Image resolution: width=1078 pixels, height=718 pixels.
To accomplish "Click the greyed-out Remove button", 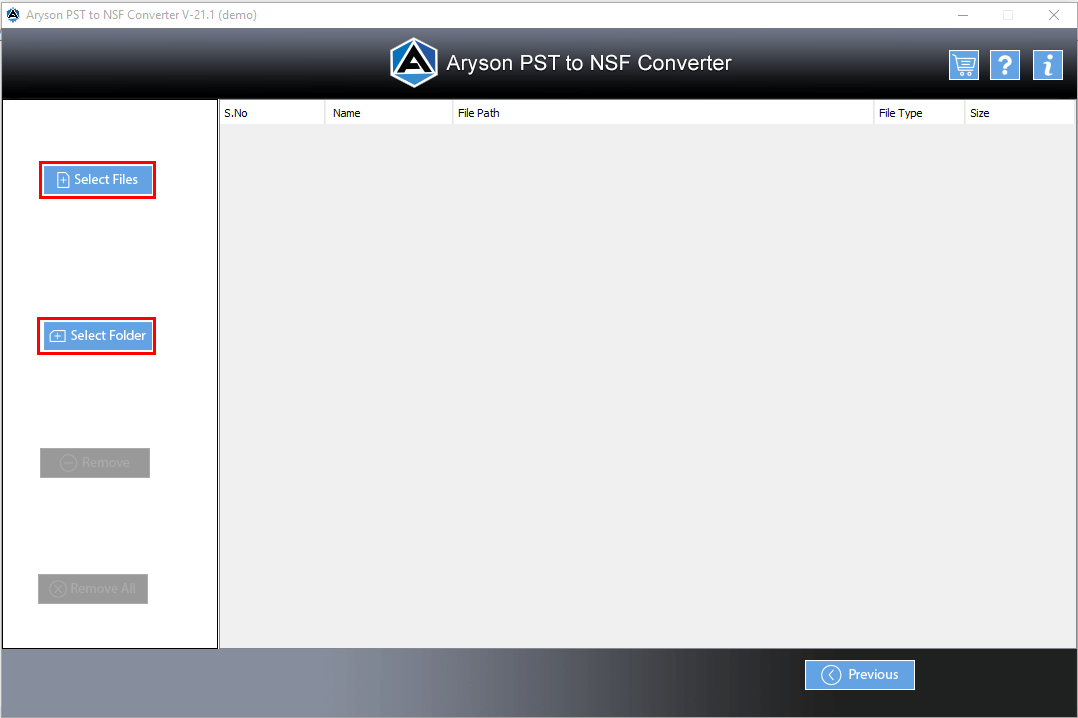I will click(95, 463).
